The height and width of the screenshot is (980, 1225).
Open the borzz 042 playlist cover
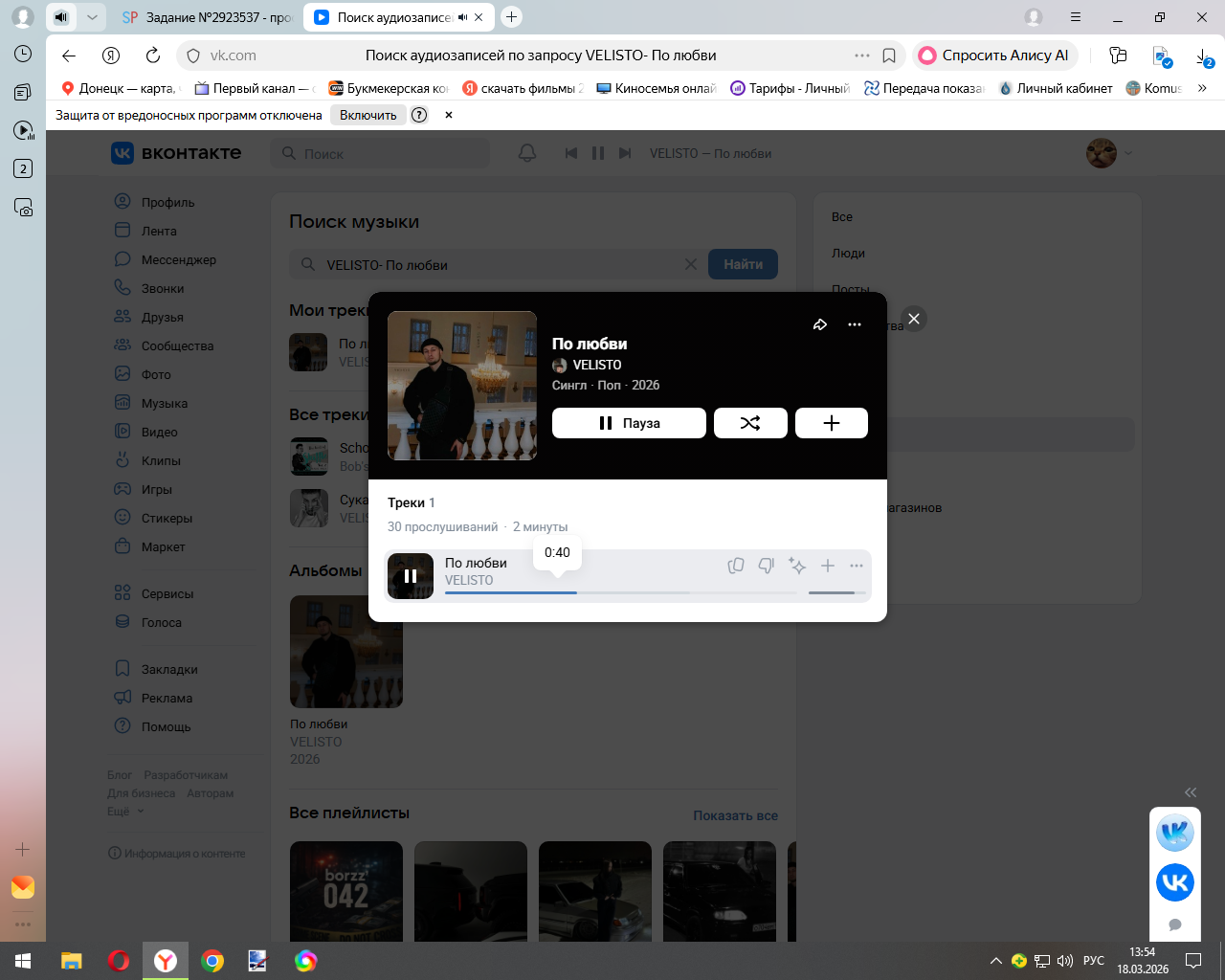(x=346, y=891)
